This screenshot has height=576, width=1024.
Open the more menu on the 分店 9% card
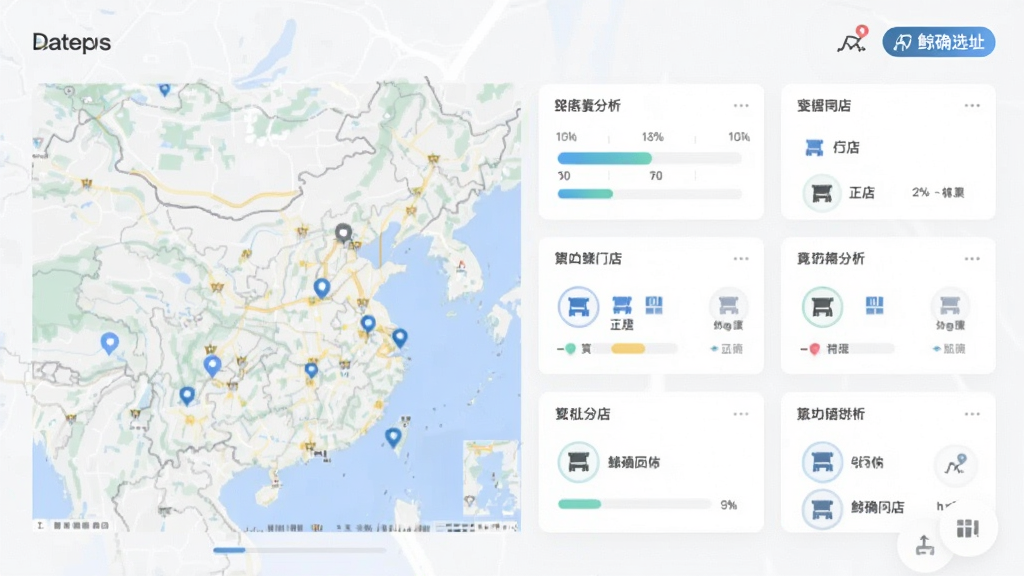coord(741,414)
